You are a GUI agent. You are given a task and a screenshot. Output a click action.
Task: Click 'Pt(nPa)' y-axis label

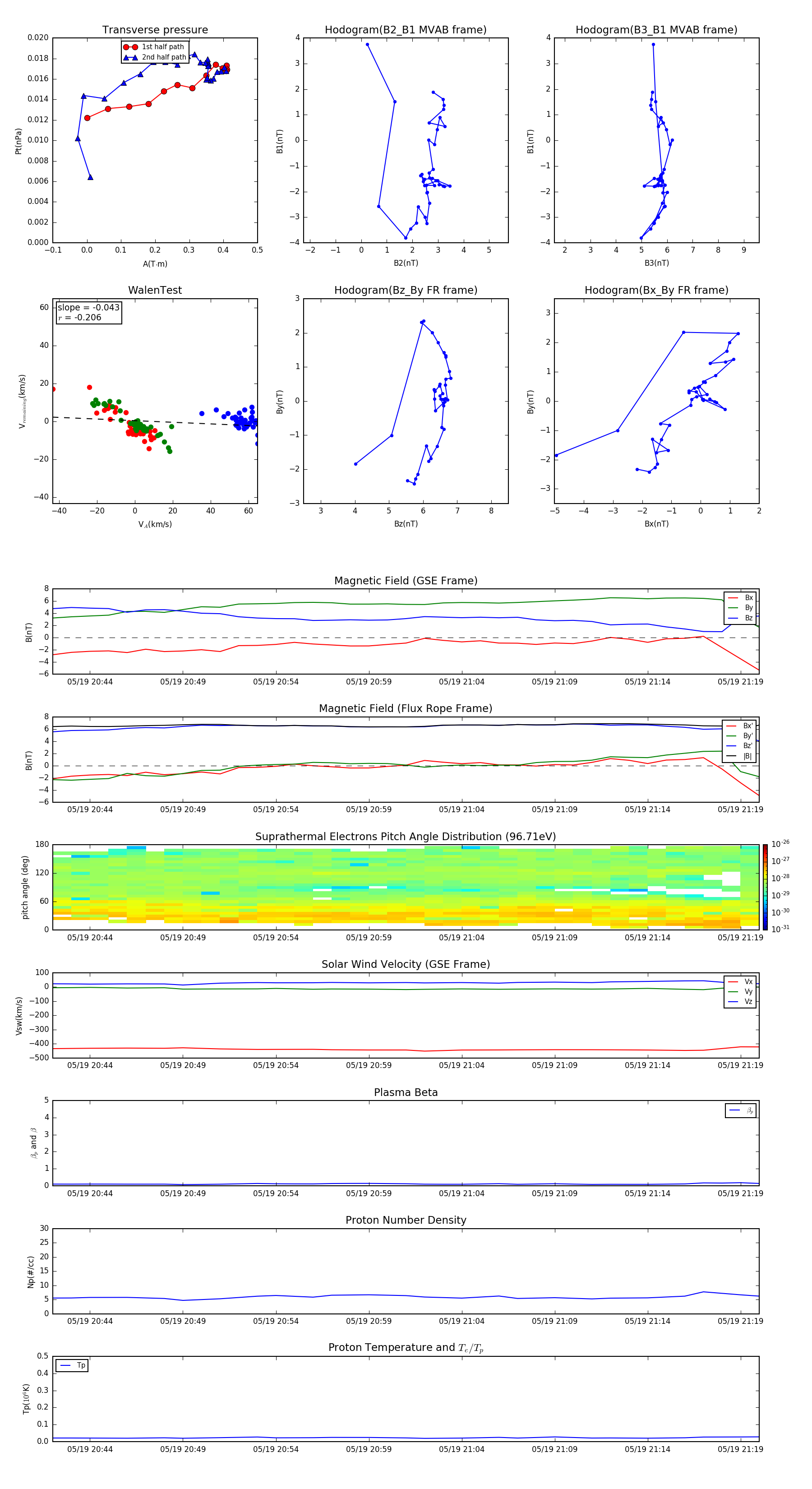coord(18,140)
